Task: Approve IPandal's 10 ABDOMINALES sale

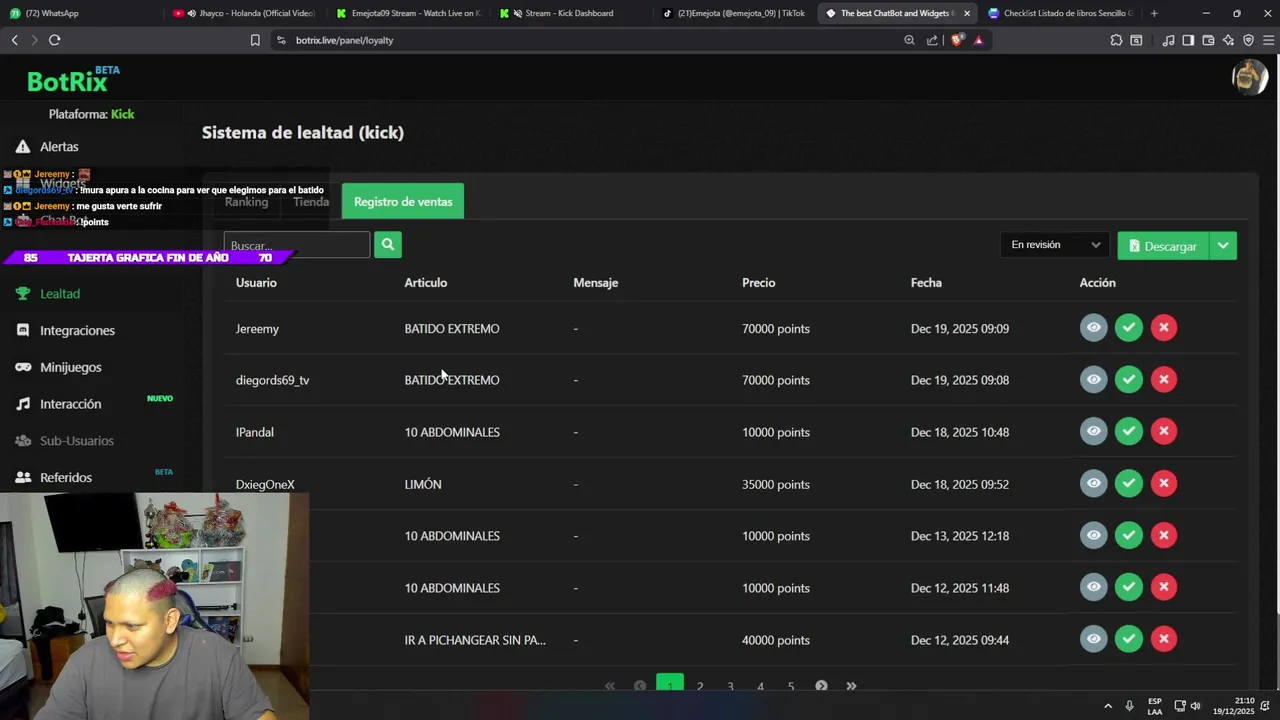Action: (1129, 432)
